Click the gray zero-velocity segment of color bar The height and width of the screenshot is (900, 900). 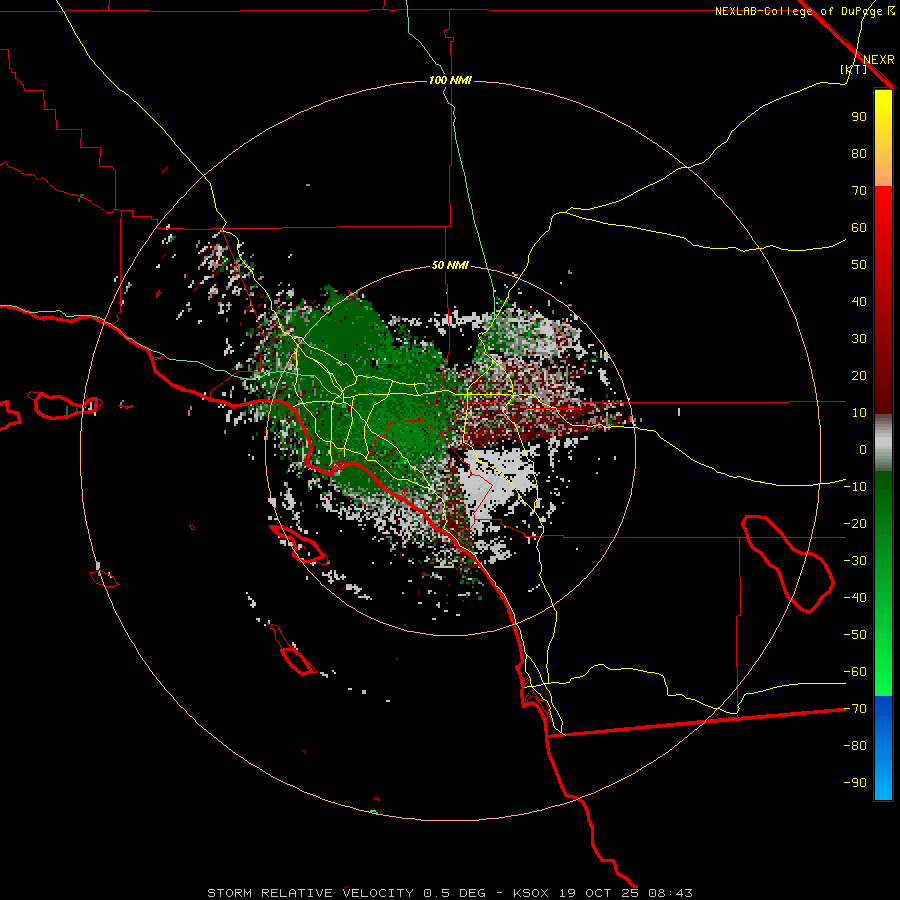coord(883,444)
